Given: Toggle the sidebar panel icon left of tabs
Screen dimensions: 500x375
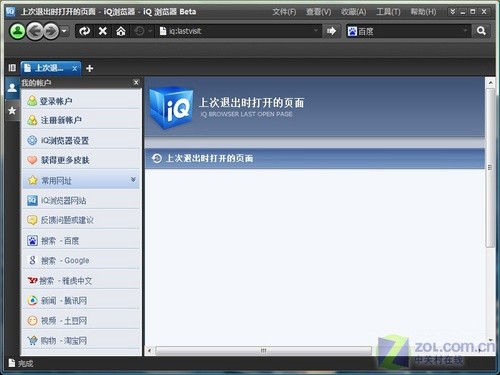Looking at the screenshot, I should pos(12,68).
